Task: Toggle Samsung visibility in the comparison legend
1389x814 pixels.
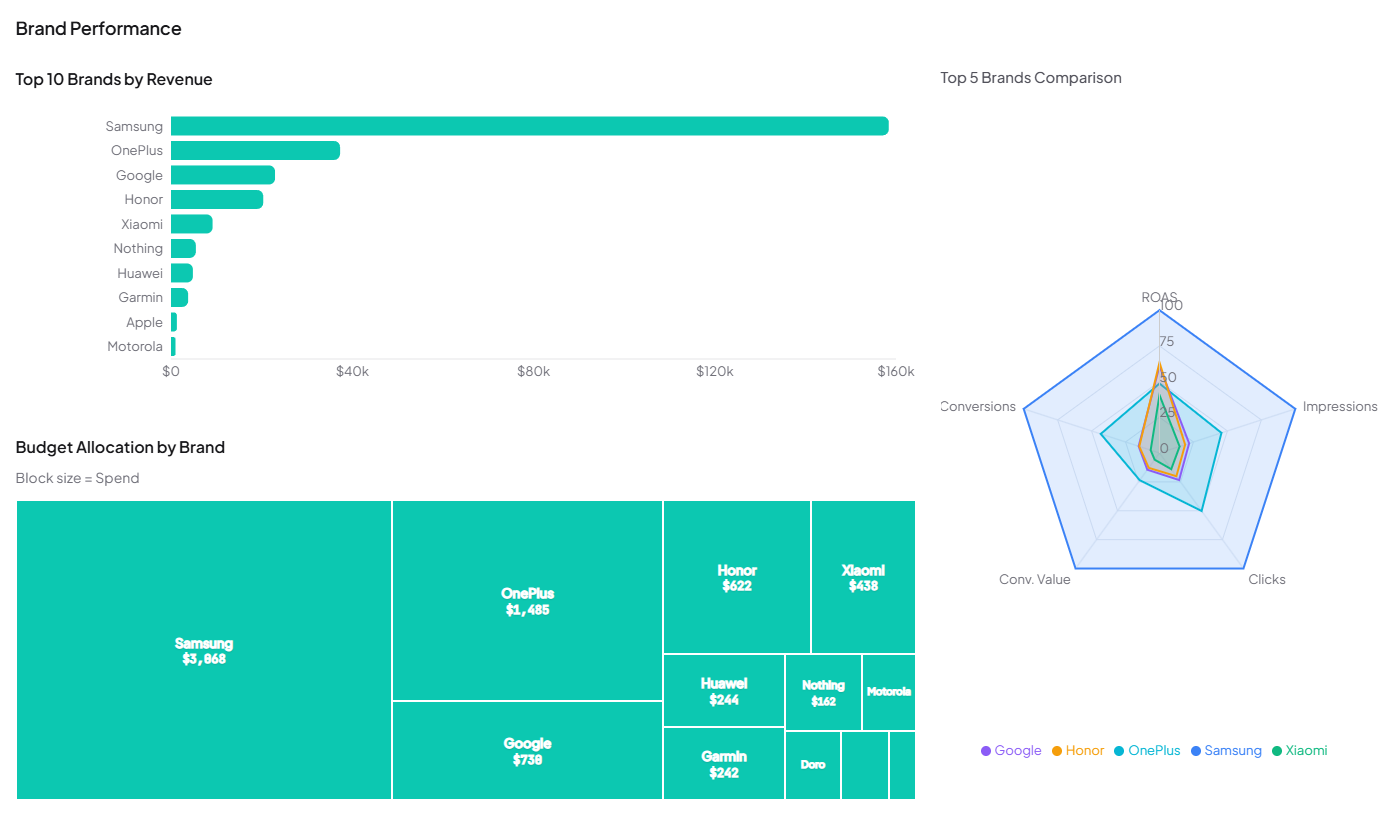Action: click(1226, 750)
